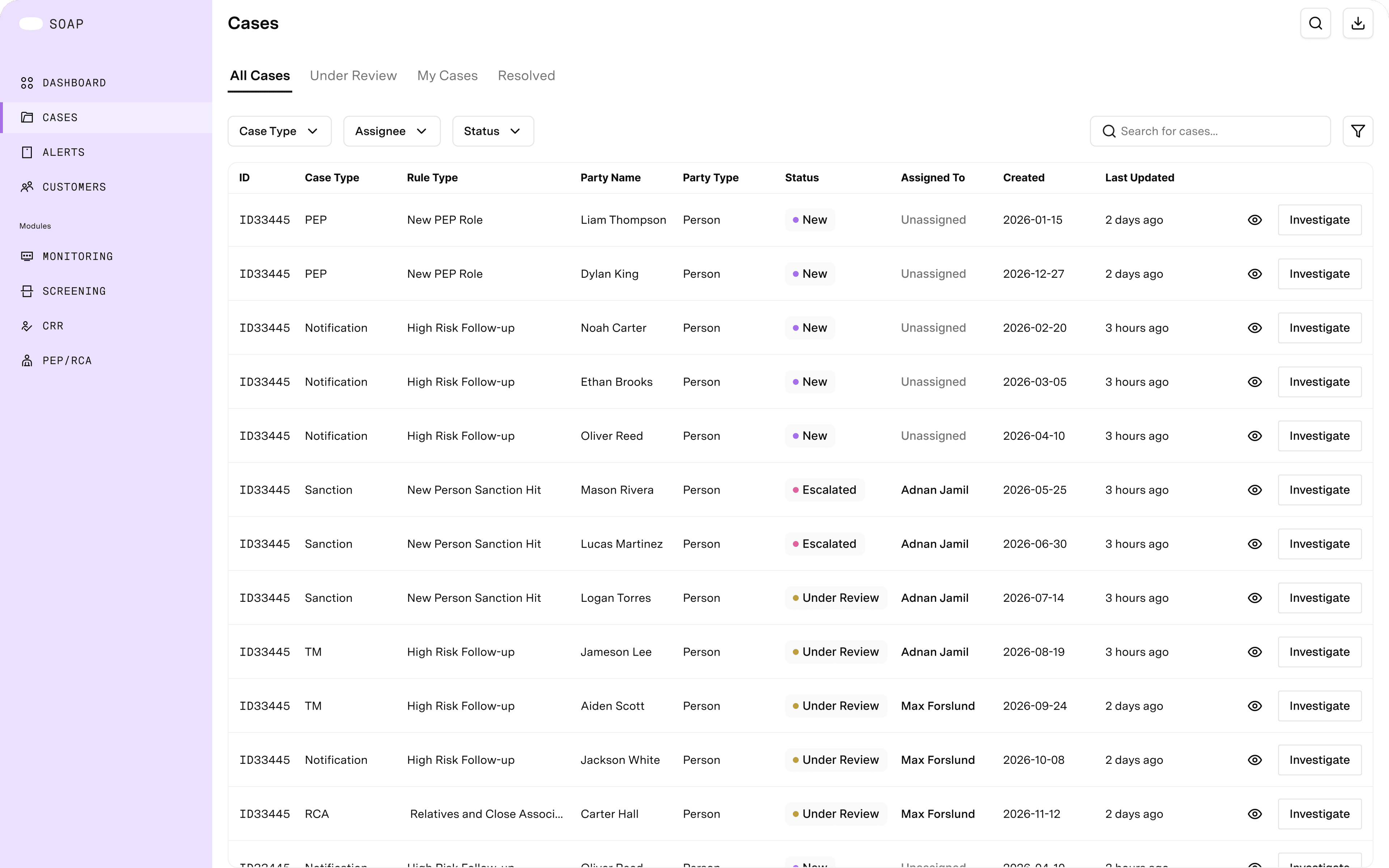Open Customers section in sidebar
Viewport: 1389px width, 868px height.
pyautogui.click(x=74, y=187)
